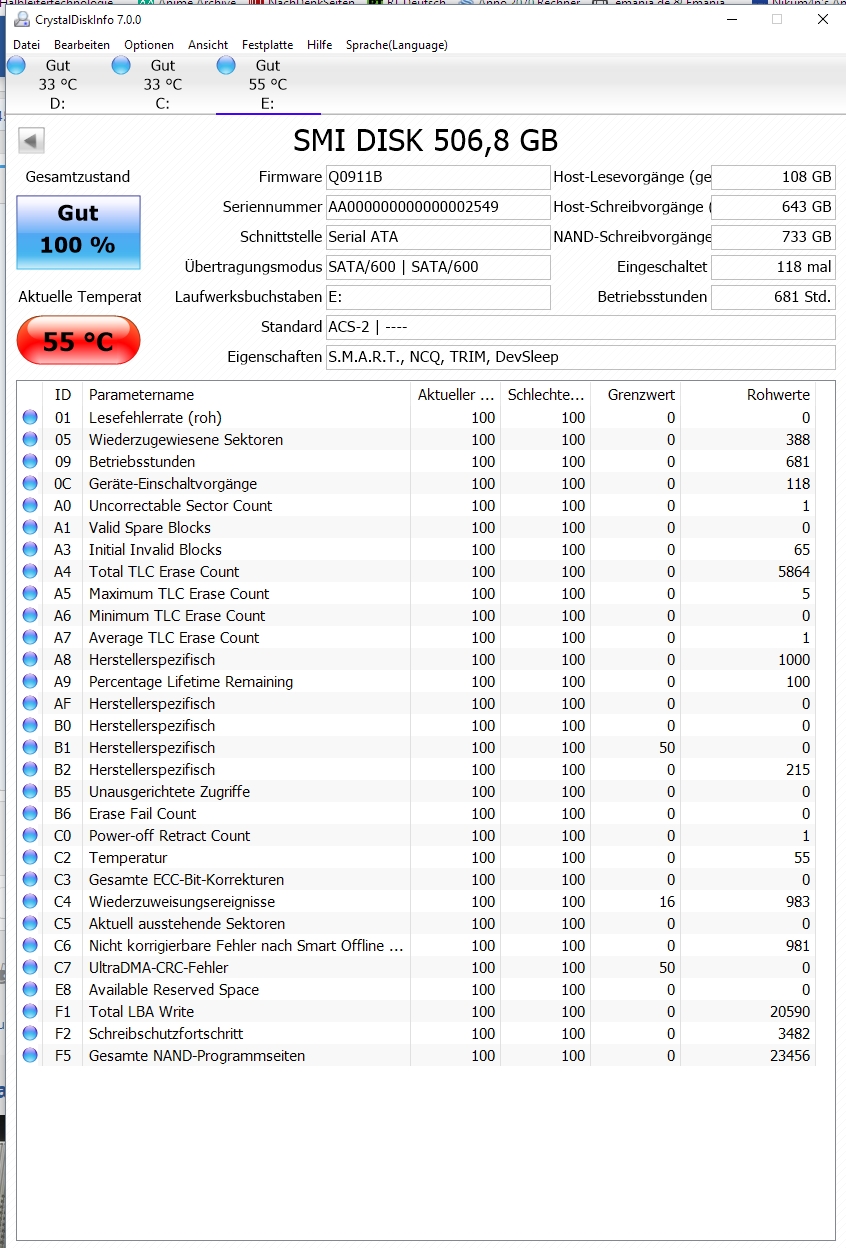Click the NAND-Schreibvorgänge value 733 GB
The image size is (846, 1248).
point(774,238)
